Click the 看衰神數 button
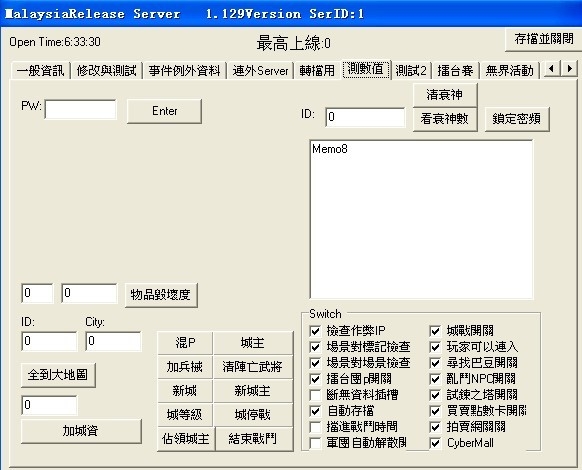582x470 pixels. click(445, 119)
